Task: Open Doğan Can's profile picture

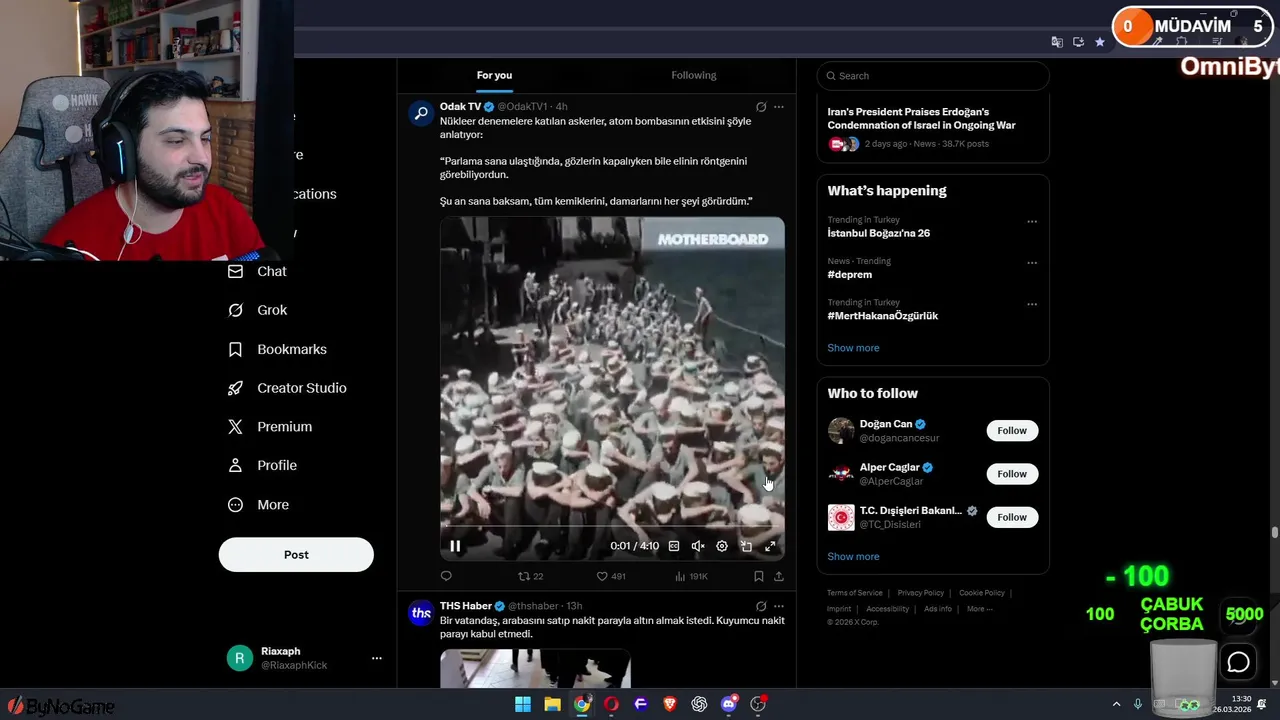Action: point(841,431)
